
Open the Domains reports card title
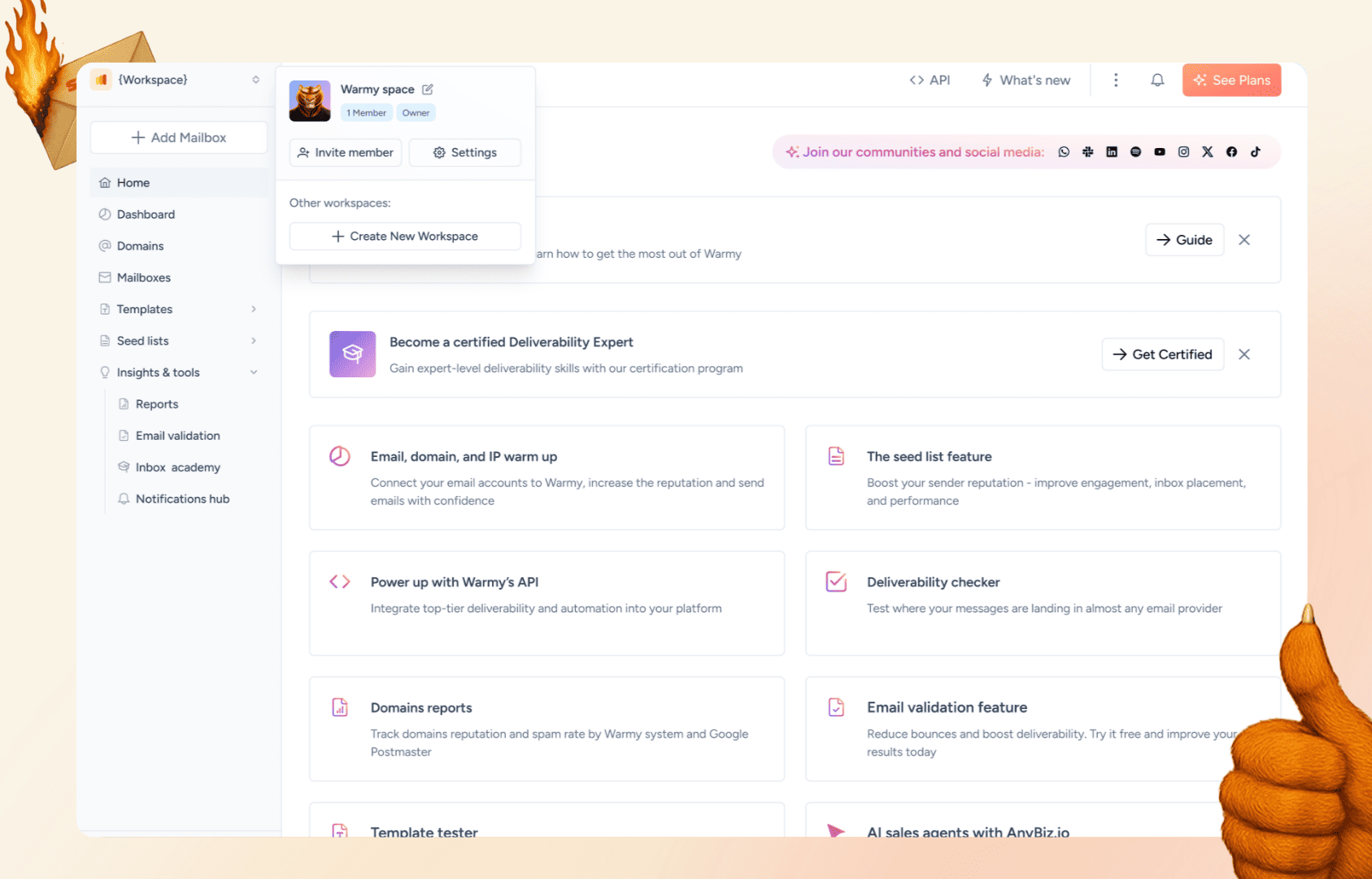coord(421,708)
